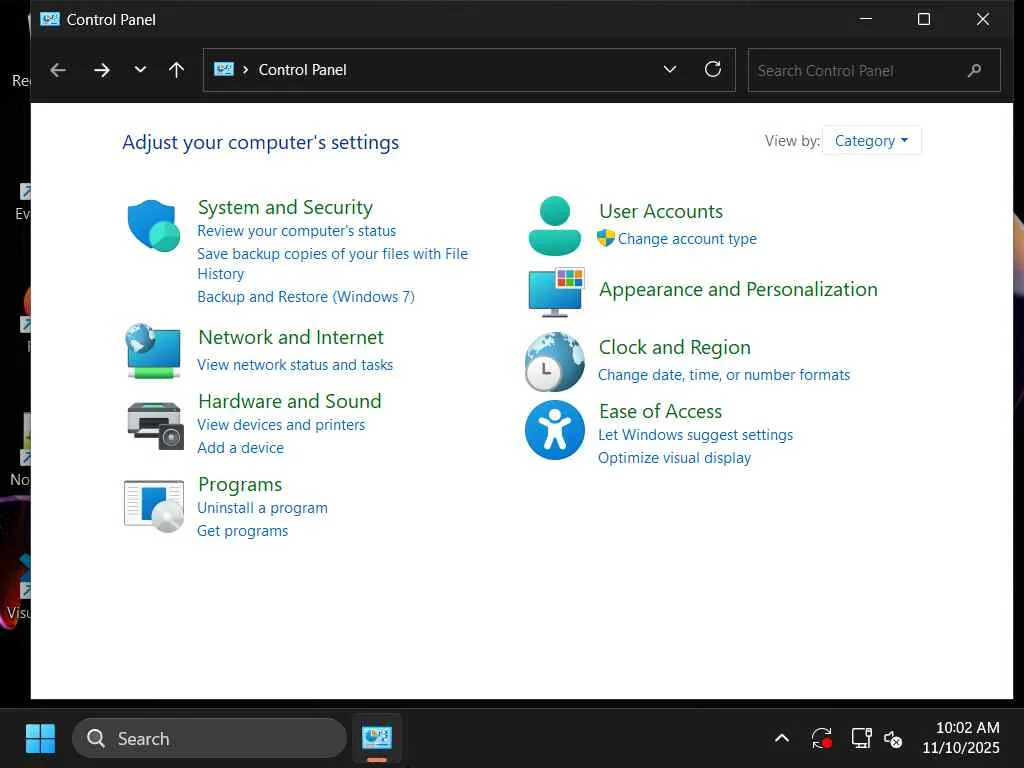
Task: Open the recent locations dropdown arrow
Action: tap(140, 69)
